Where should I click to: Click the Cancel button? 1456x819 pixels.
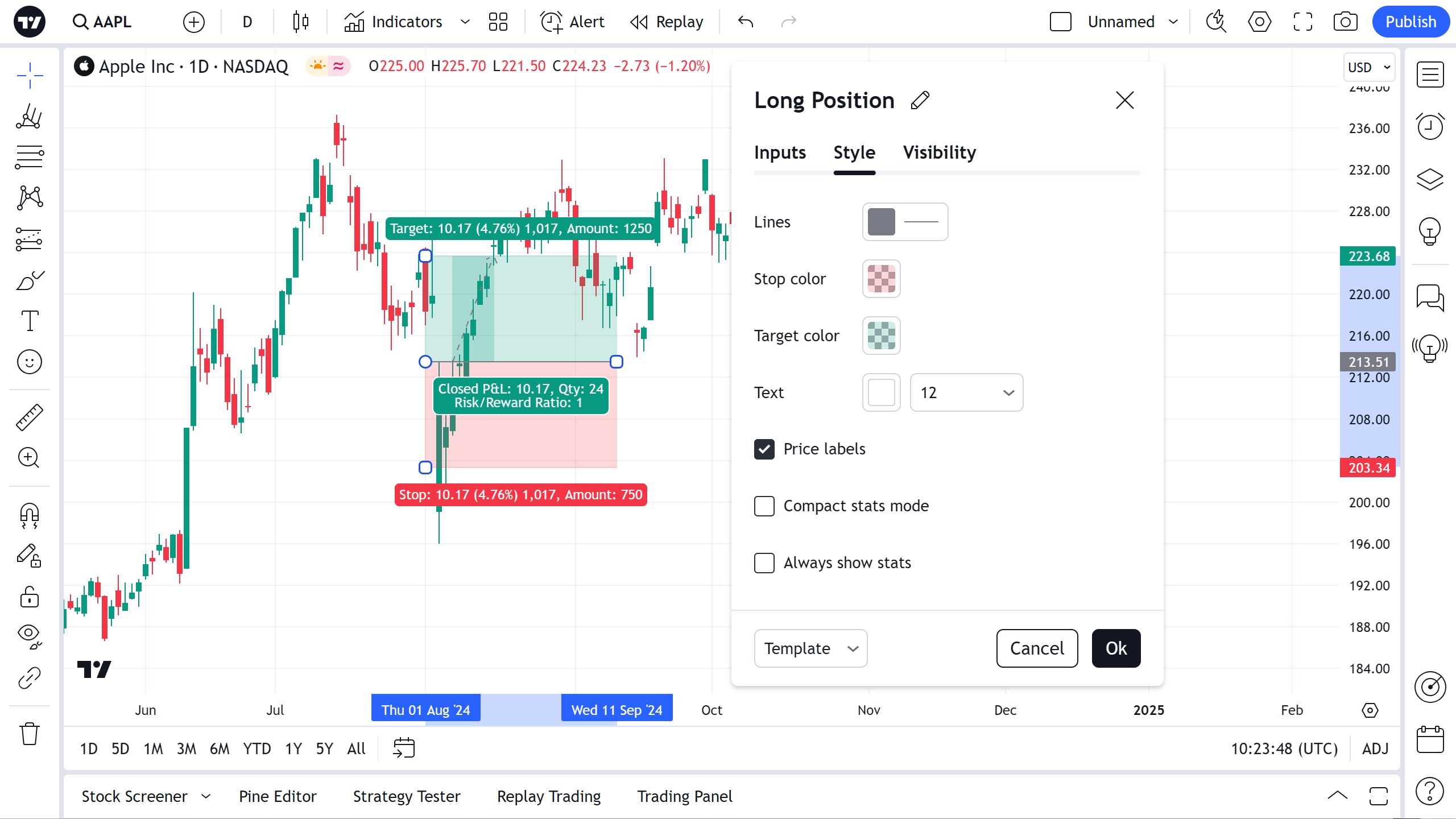pyautogui.click(x=1037, y=648)
